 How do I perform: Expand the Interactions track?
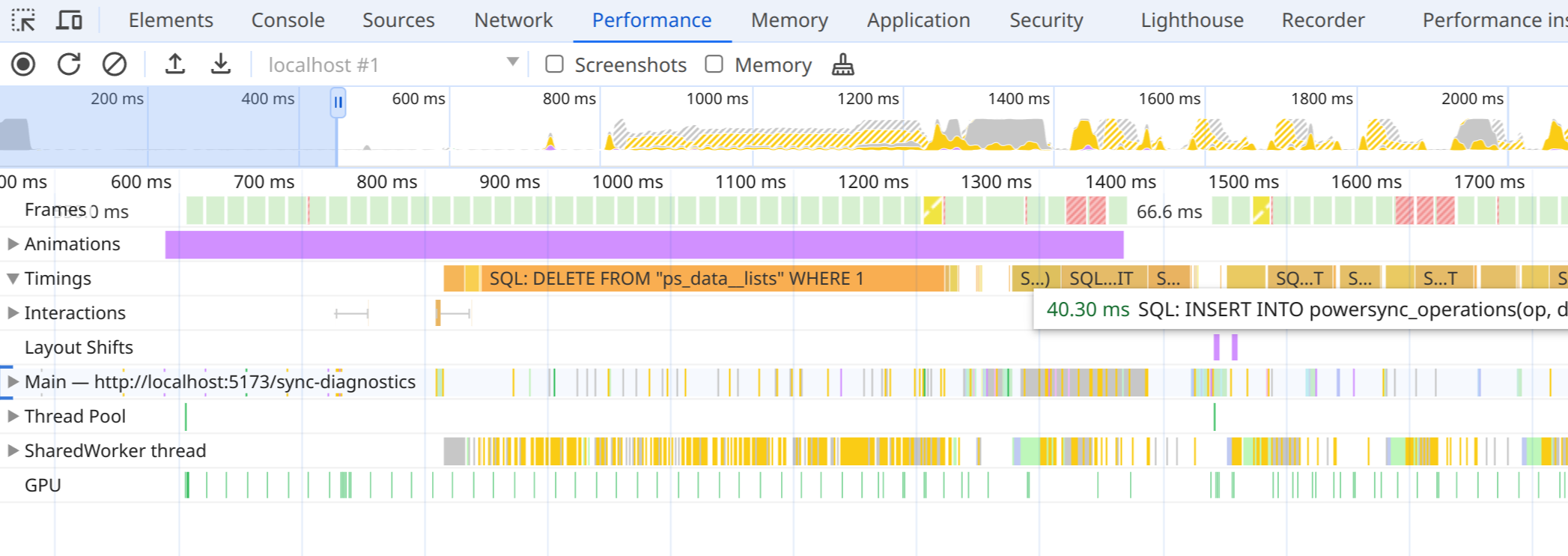click(x=13, y=312)
